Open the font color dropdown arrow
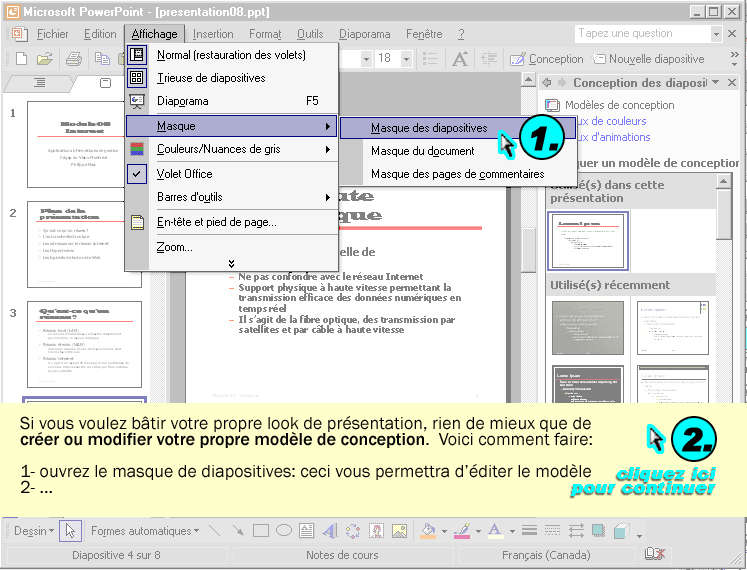The width and height of the screenshot is (747, 570). pos(512,531)
